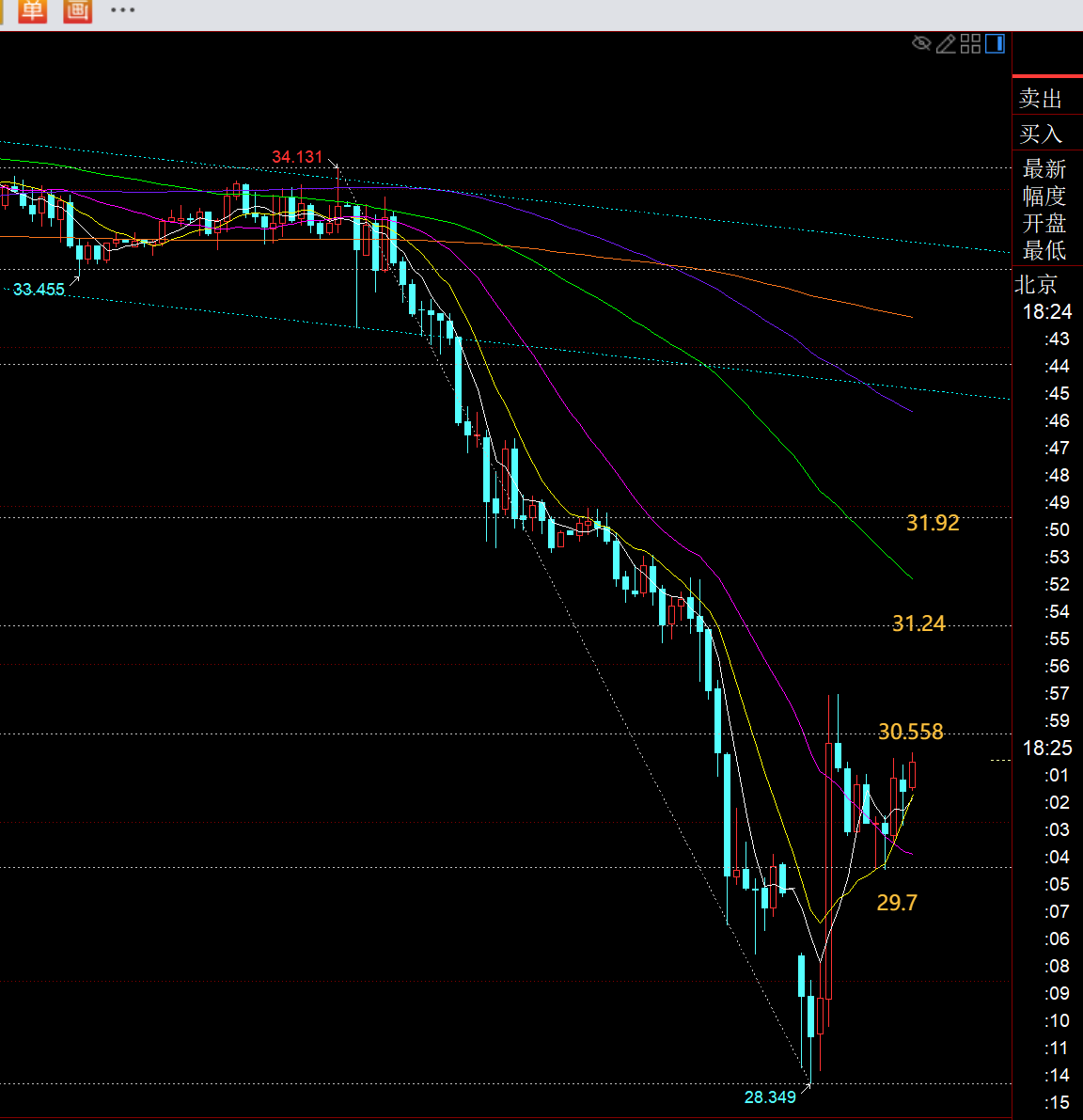Viewport: 1083px width, 1120px height.
Task: Click the 买入 buy label
Action: (1041, 134)
